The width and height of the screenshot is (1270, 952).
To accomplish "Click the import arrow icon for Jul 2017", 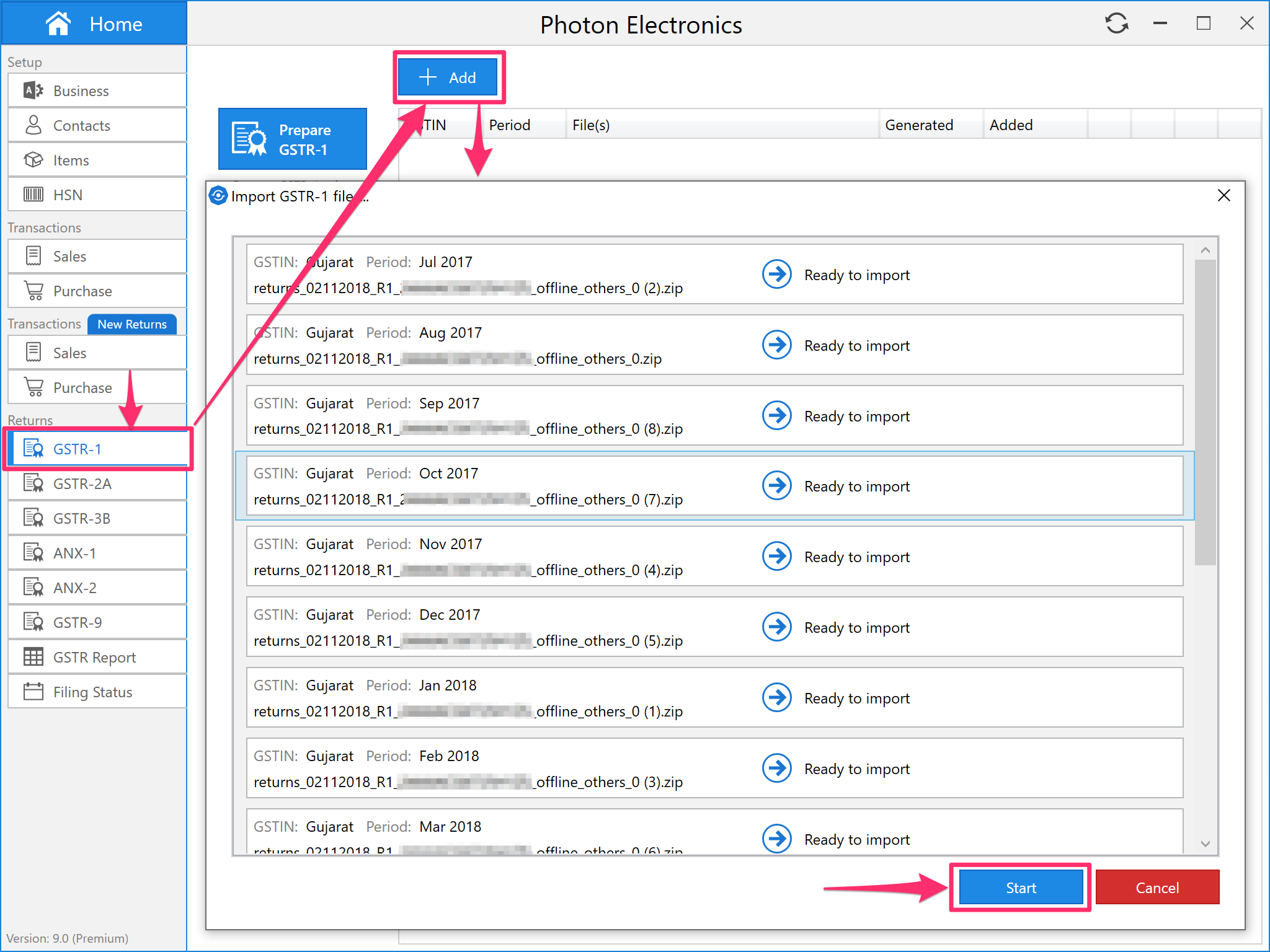I will 776,275.
